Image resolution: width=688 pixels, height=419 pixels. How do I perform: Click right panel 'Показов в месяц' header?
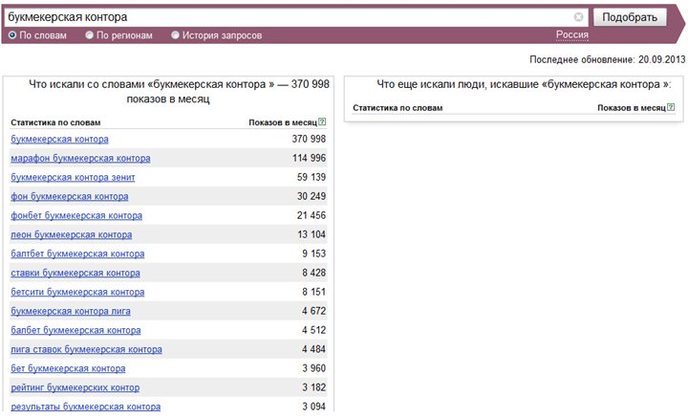[631, 107]
